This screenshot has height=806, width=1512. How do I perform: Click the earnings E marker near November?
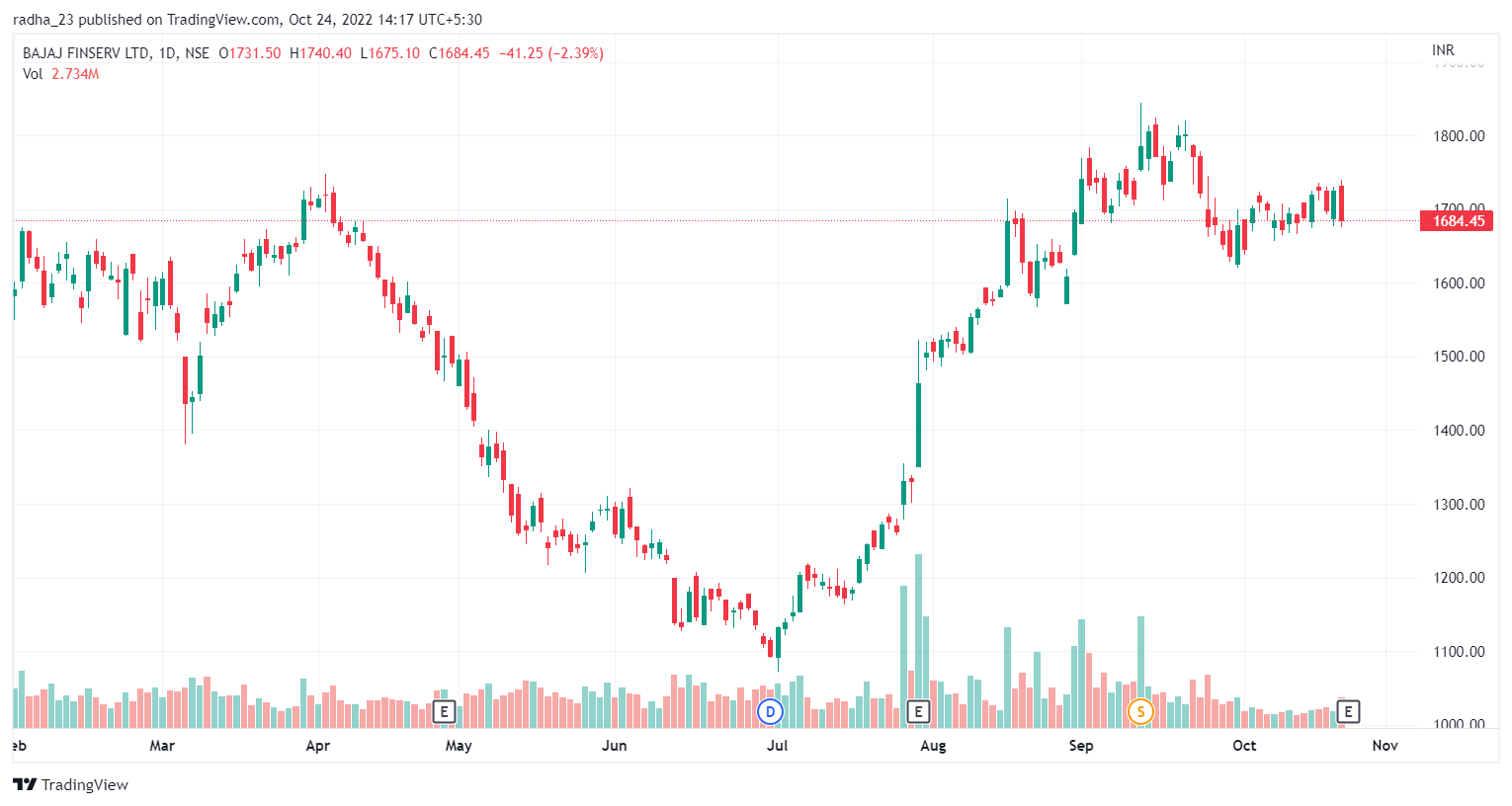coord(1348,711)
